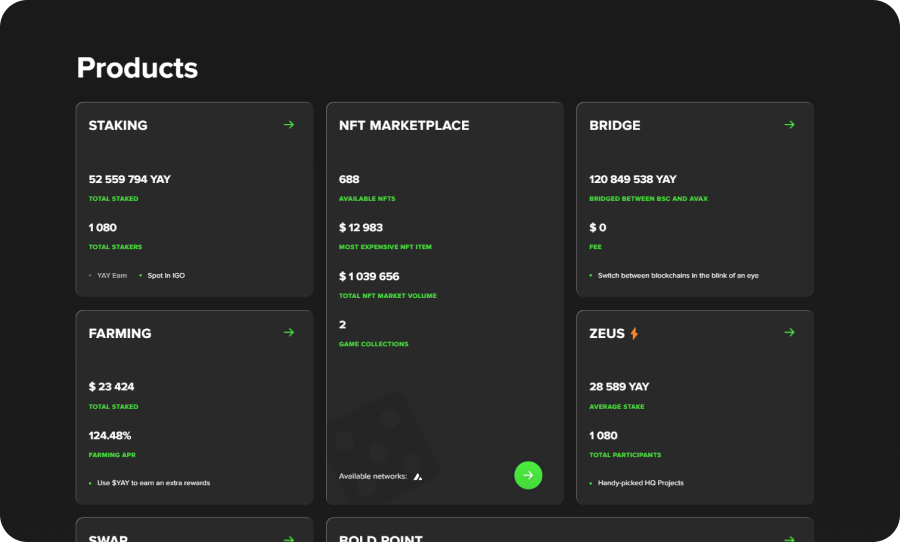Click the orange lightning bolt beside ZEUS

click(x=634, y=334)
